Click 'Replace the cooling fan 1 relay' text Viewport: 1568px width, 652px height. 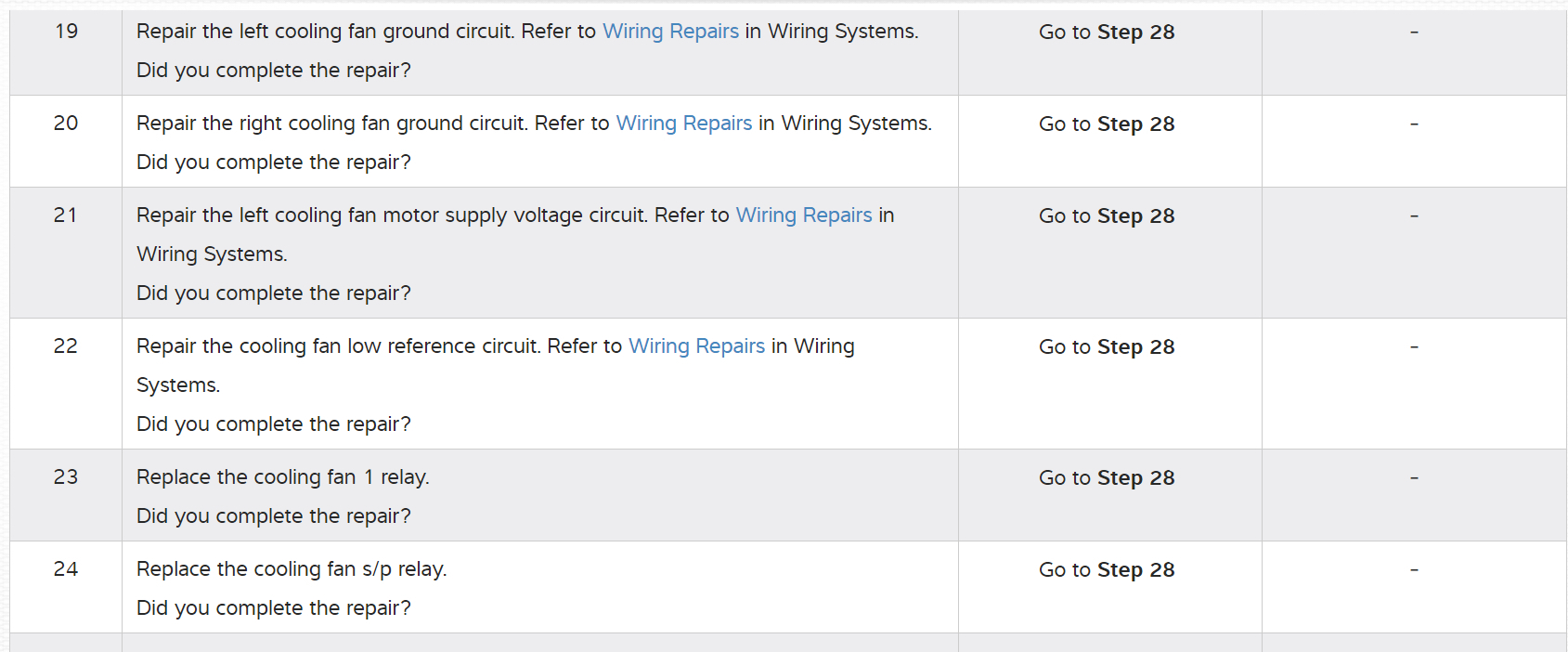[x=282, y=477]
